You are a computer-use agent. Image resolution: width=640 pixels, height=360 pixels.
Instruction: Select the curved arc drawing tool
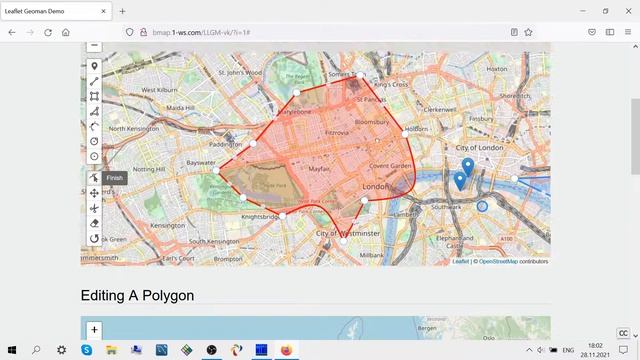coord(94,127)
